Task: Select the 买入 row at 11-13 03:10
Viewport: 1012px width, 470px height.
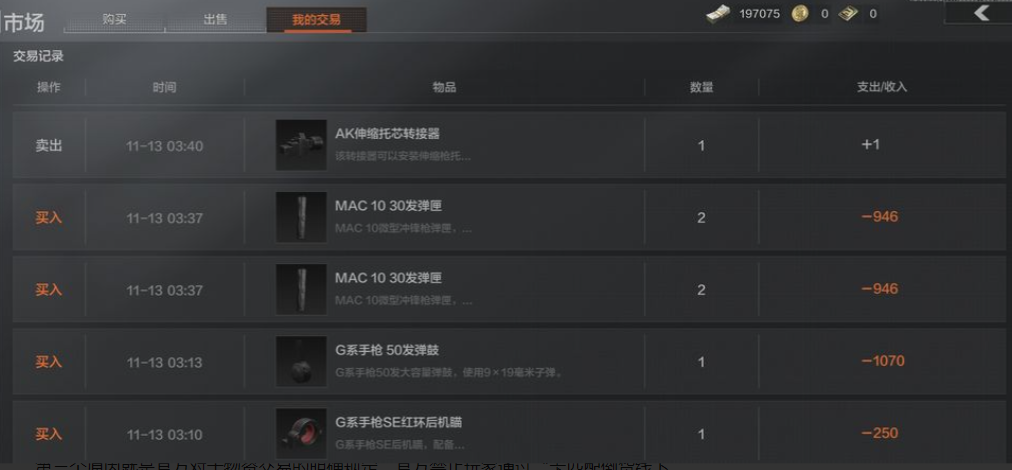Action: (509, 434)
